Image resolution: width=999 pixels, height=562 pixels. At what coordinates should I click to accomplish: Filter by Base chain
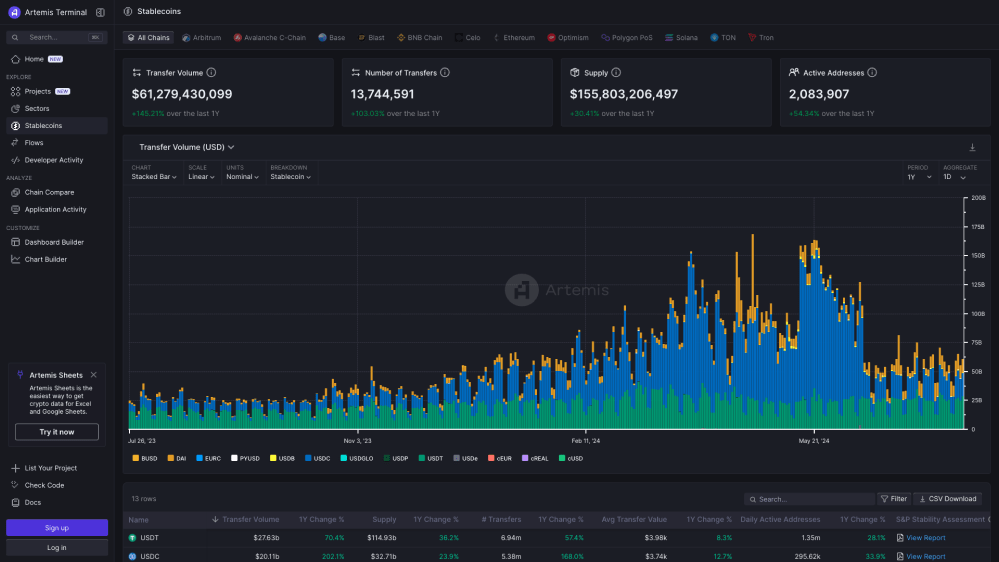coord(331,38)
